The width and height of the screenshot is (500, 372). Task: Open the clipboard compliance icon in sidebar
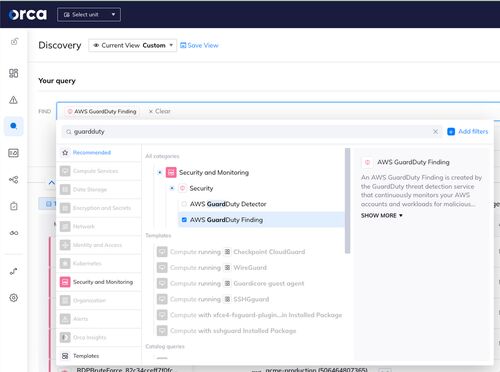[x=14, y=206]
